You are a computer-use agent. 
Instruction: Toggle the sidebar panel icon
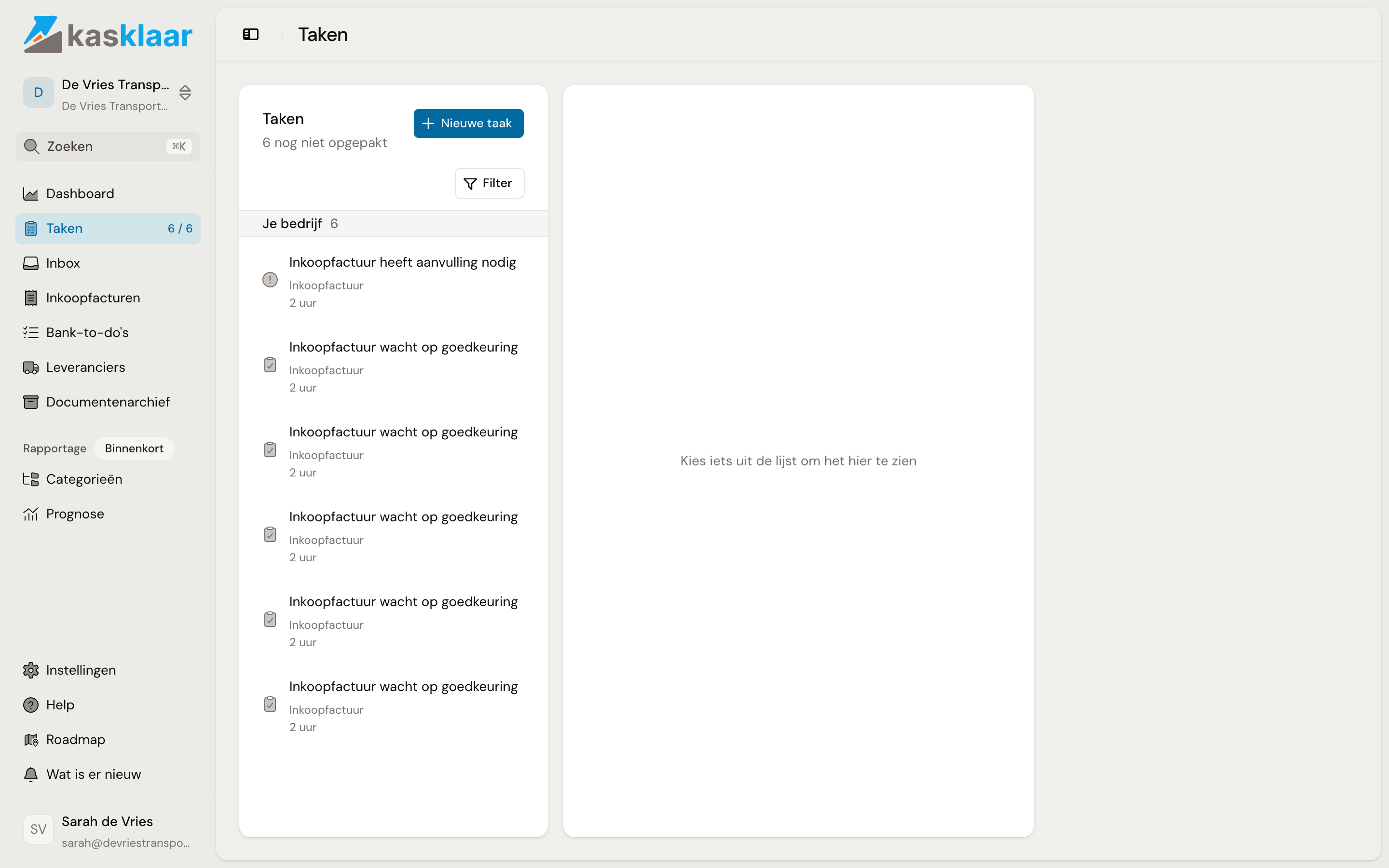coord(251,34)
